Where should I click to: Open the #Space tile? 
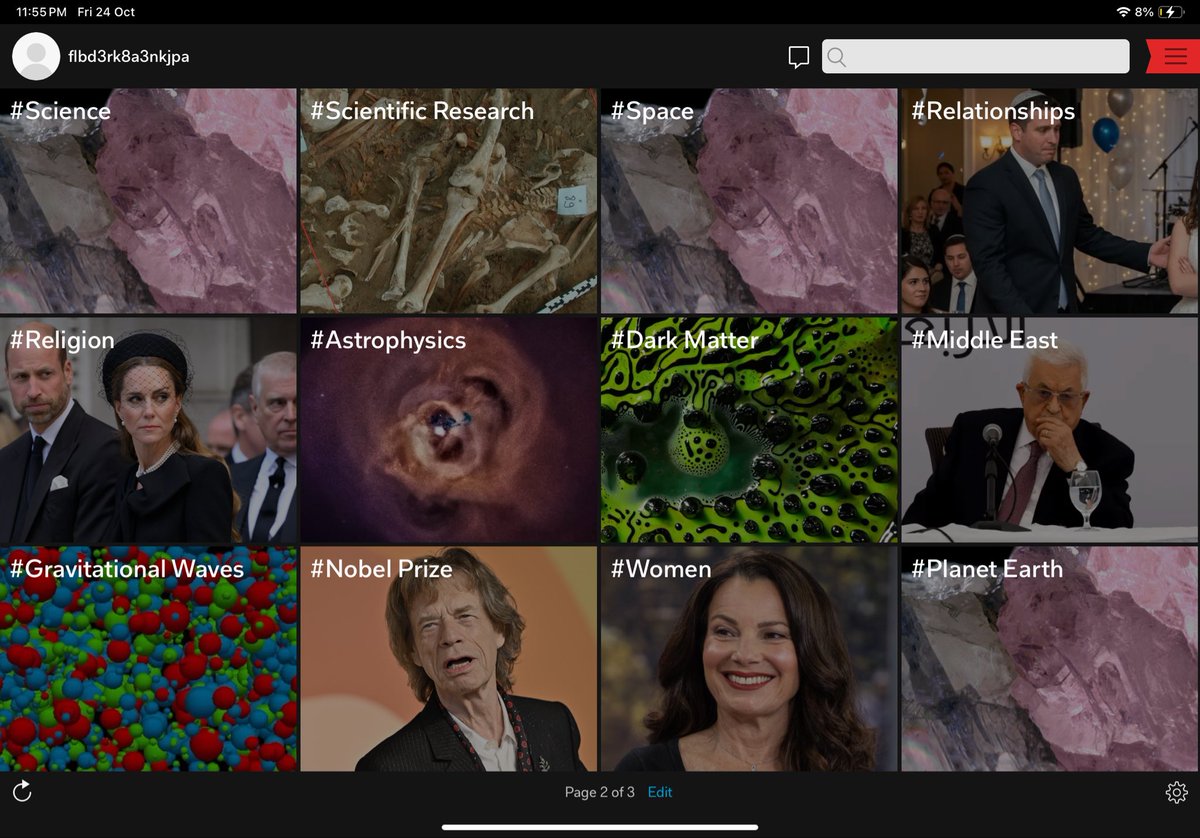[749, 201]
